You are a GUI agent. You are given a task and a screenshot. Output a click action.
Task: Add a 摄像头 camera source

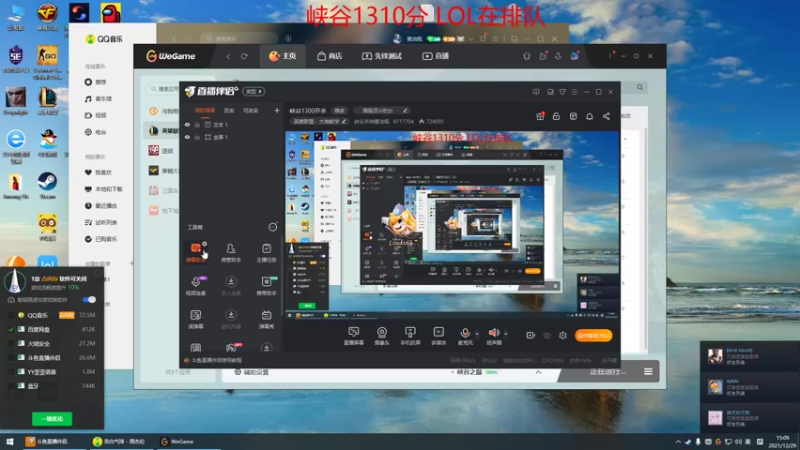tap(382, 336)
